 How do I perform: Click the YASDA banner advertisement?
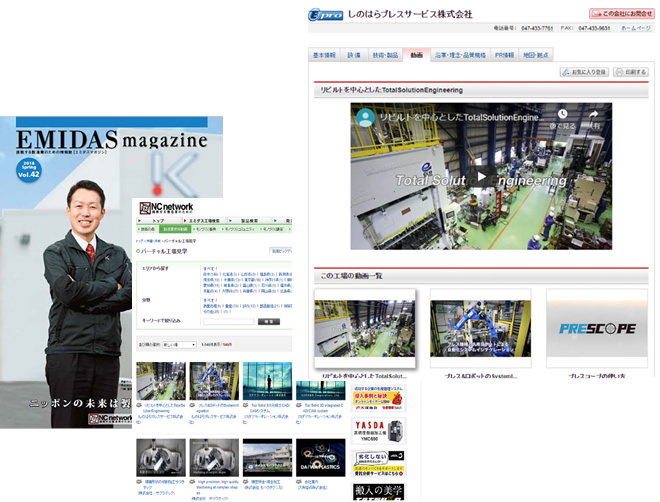pyautogui.click(x=379, y=431)
